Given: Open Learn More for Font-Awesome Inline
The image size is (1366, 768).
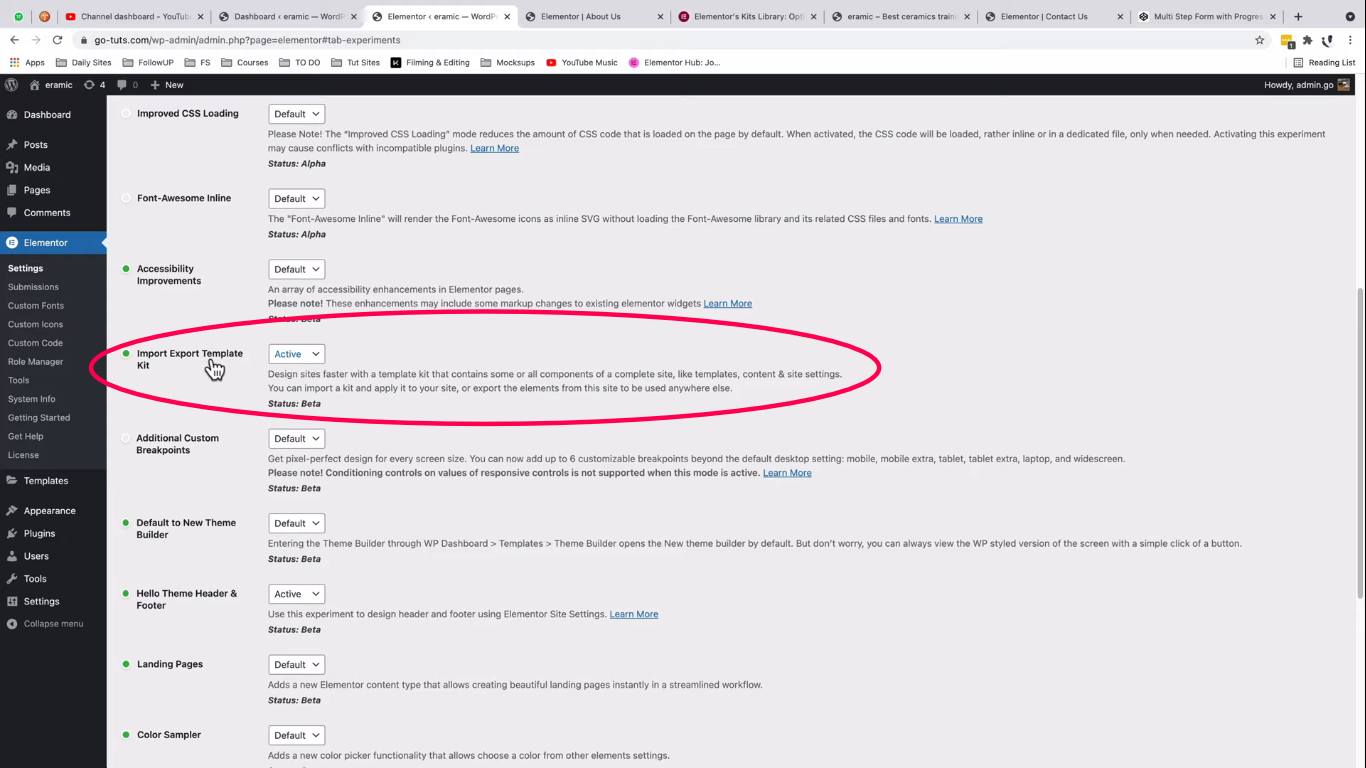Looking at the screenshot, I should point(958,219).
